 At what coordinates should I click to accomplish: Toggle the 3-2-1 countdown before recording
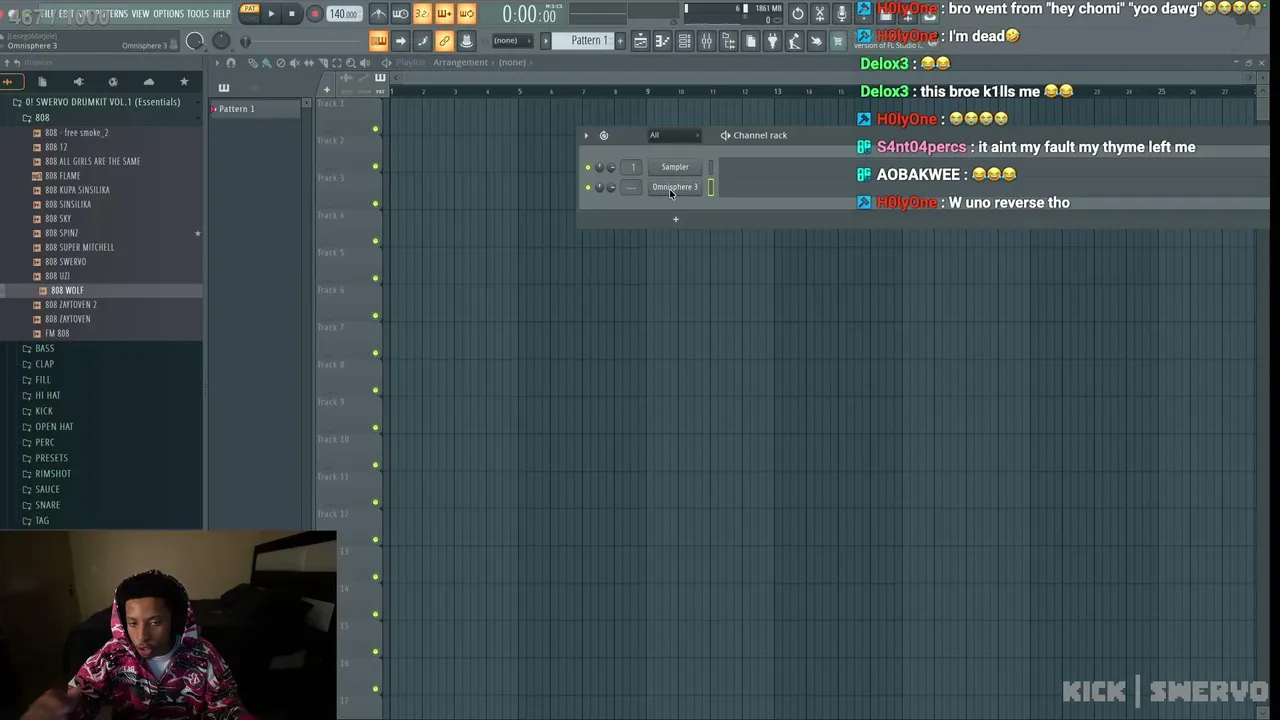tap(422, 14)
